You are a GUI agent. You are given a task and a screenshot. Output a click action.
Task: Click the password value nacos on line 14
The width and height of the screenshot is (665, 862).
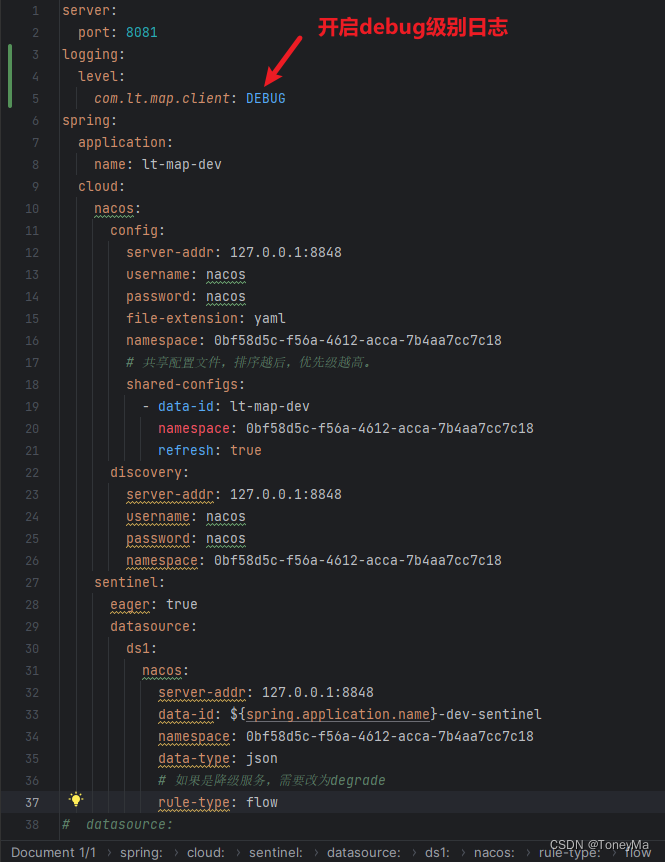click(x=226, y=296)
